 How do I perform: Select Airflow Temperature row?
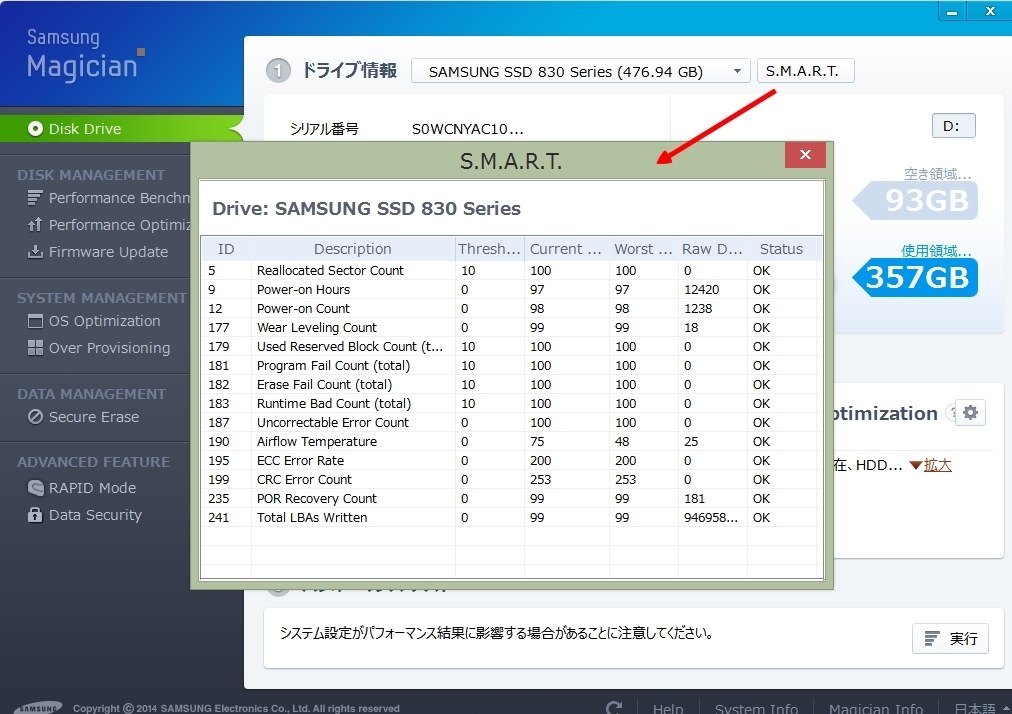pos(511,442)
